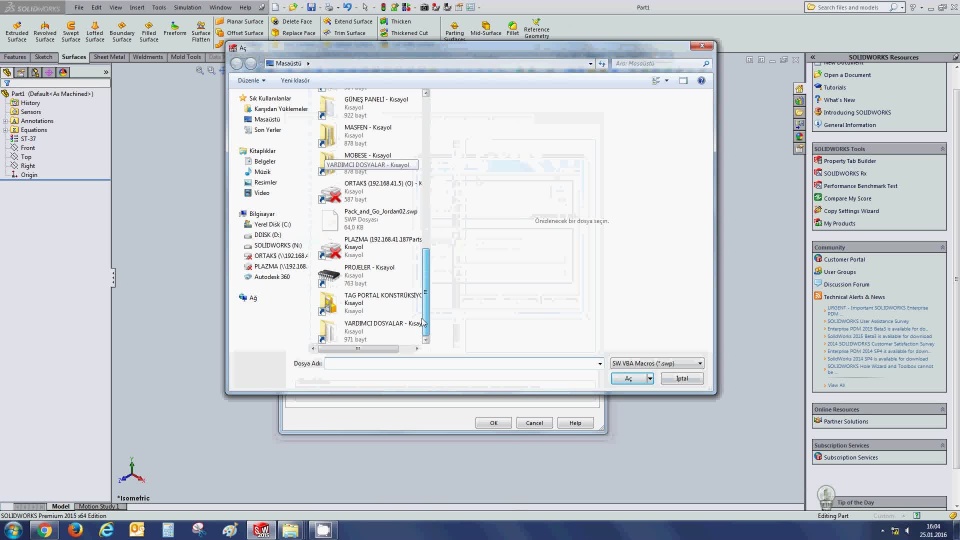Click the Aç open button
960x540 pixels.
tap(628, 378)
